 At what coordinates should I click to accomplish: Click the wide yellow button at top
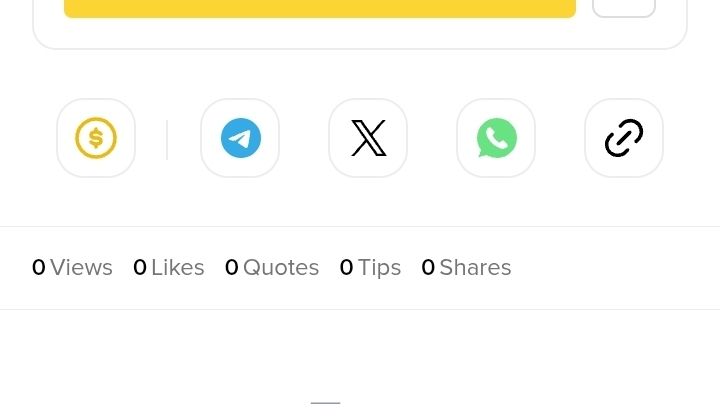coord(320,9)
